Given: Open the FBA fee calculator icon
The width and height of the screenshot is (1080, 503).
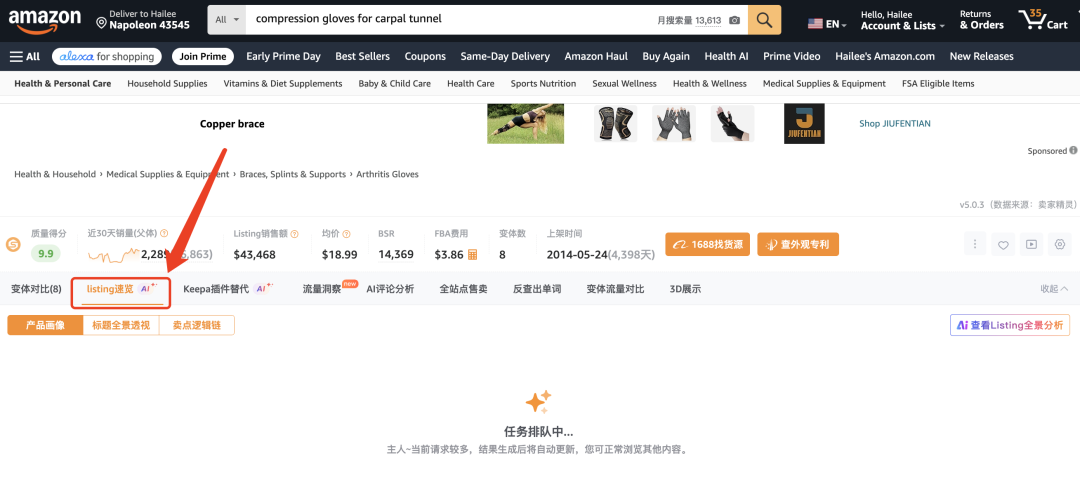Looking at the screenshot, I should tap(472, 255).
